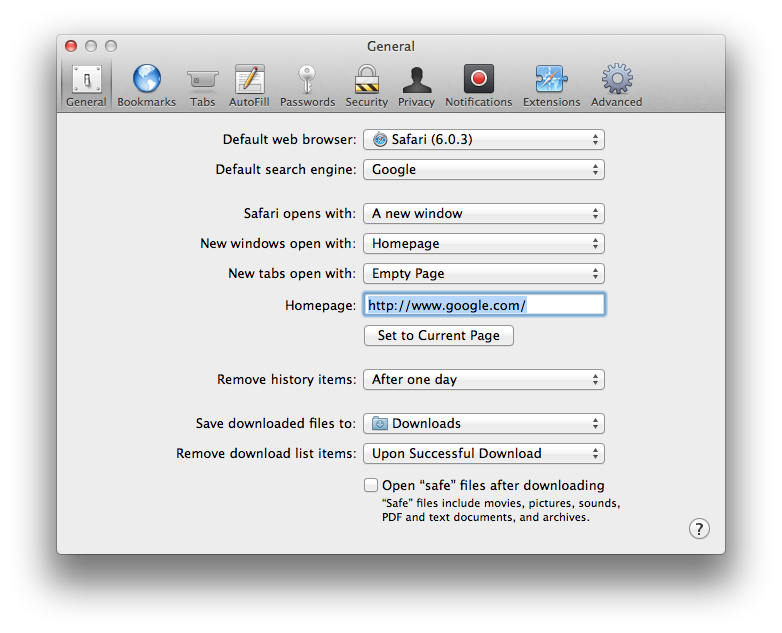The width and height of the screenshot is (782, 633).
Task: Open the Notifications red dot icon
Action: point(479,85)
